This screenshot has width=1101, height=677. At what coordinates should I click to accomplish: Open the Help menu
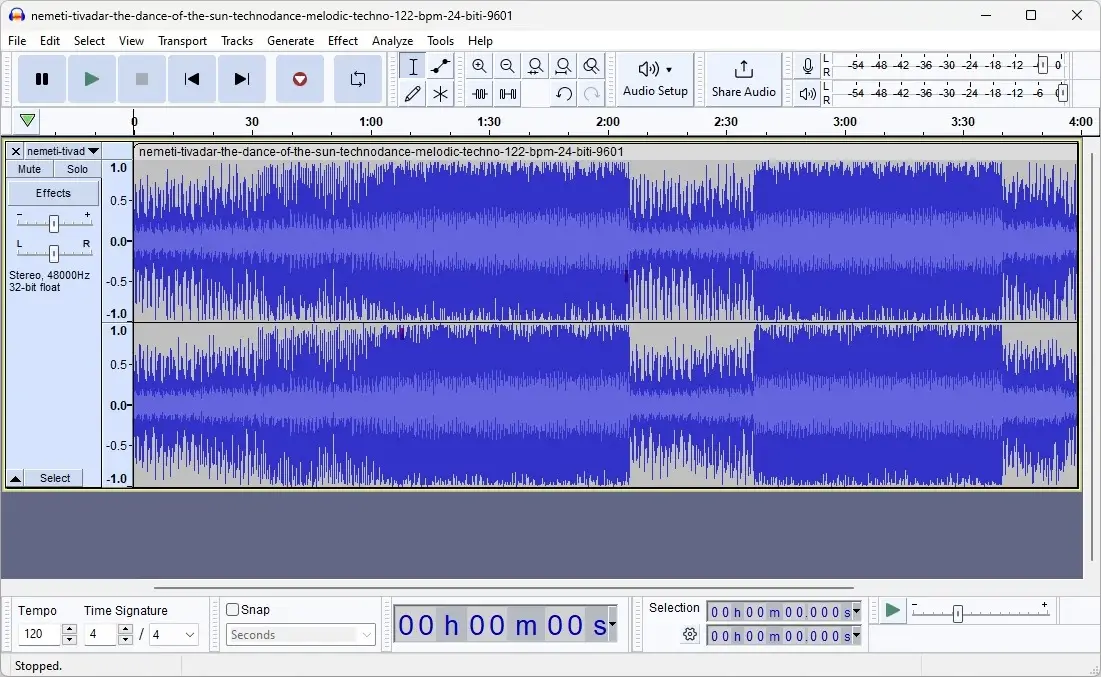click(480, 41)
